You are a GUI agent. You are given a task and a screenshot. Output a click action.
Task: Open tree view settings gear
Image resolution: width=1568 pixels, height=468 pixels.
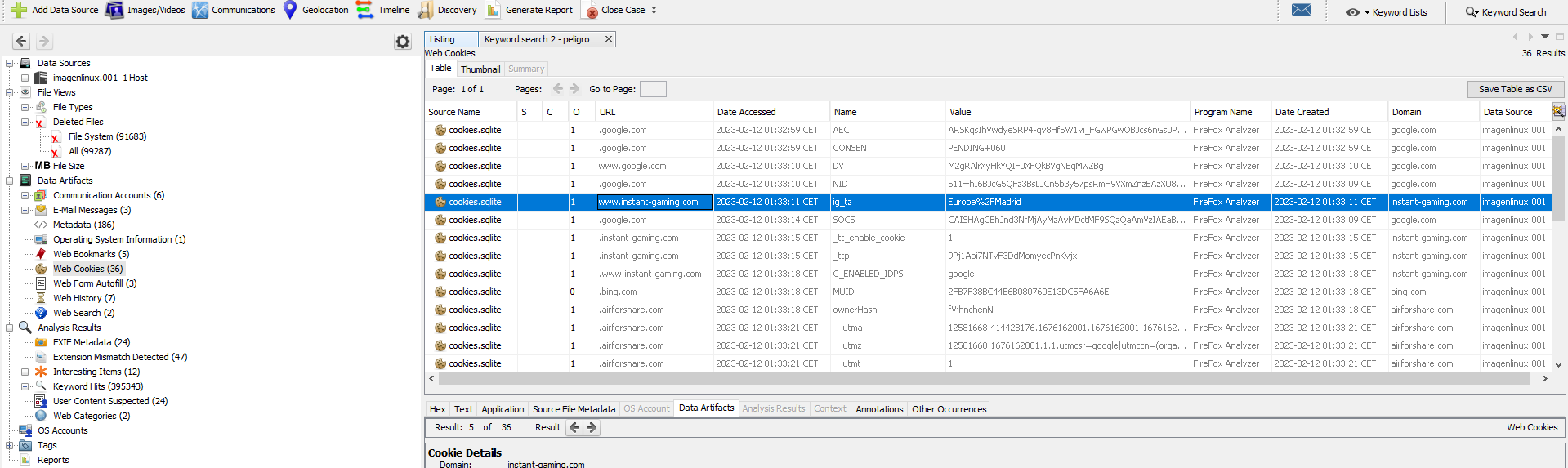(x=403, y=42)
